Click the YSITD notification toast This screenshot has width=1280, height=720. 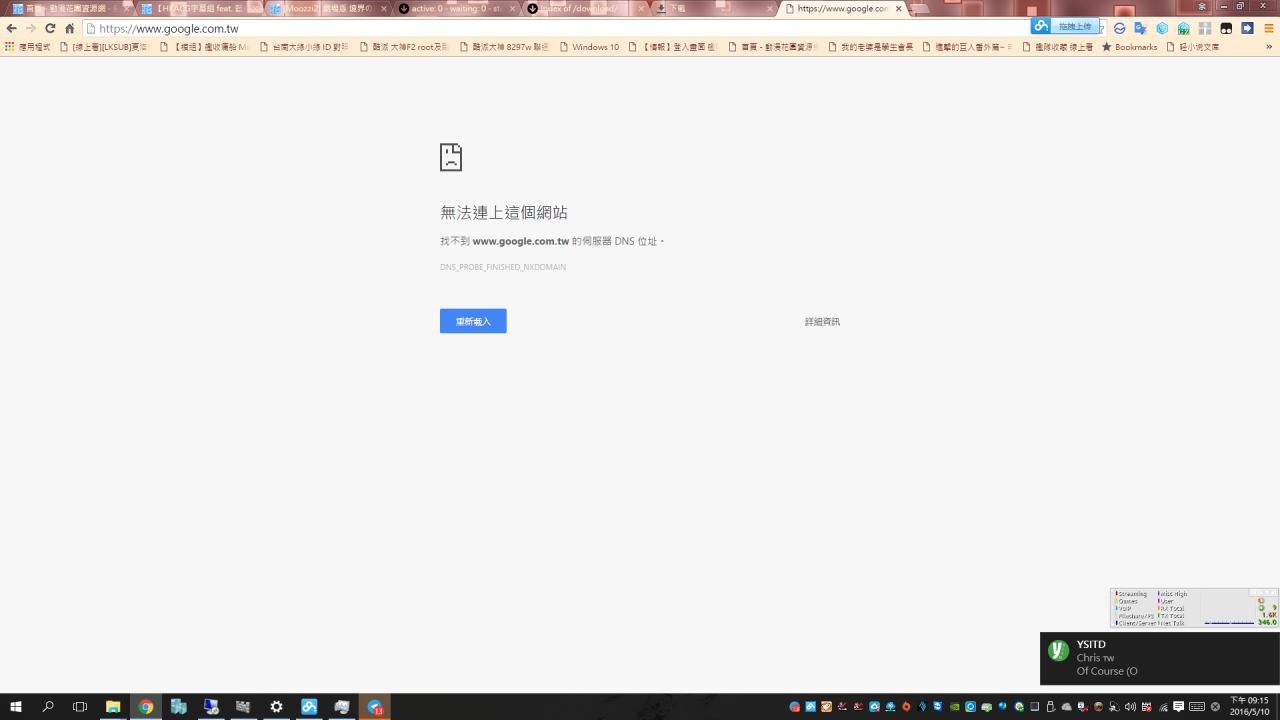tap(1160, 658)
